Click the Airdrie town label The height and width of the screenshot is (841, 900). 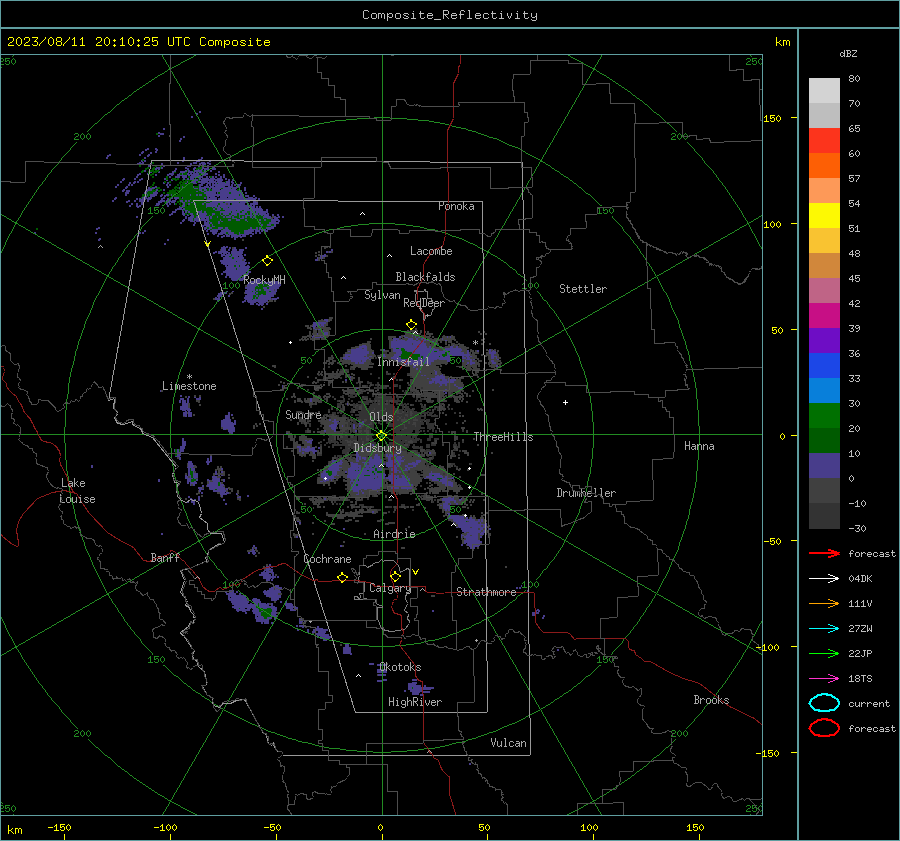tap(394, 534)
